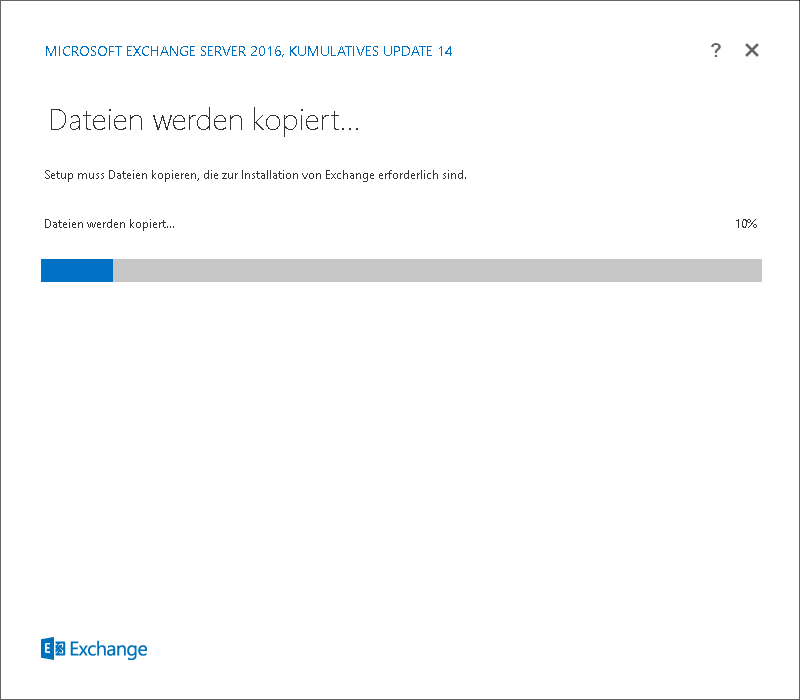Screen dimensions: 800x700
Task: Click the blue filled progress bar segment
Action: click(77, 270)
